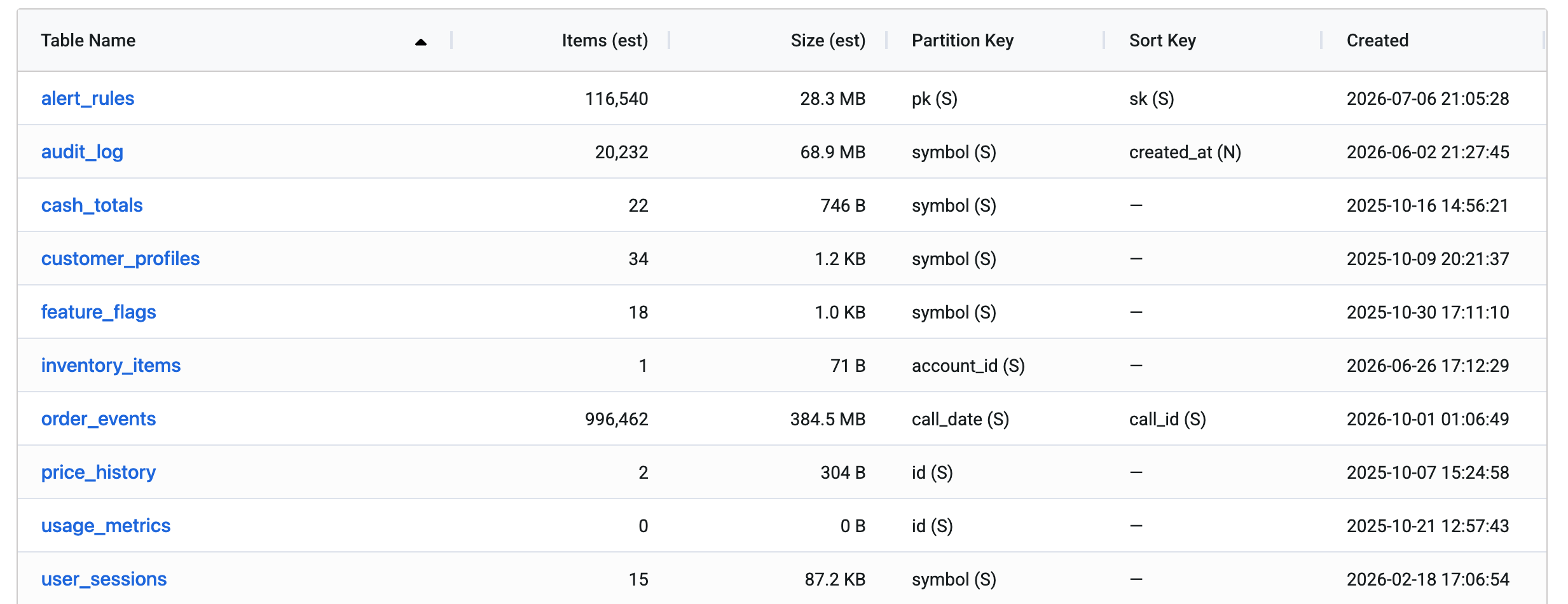
Task: Select the 71 B size cell
Action: click(x=848, y=366)
